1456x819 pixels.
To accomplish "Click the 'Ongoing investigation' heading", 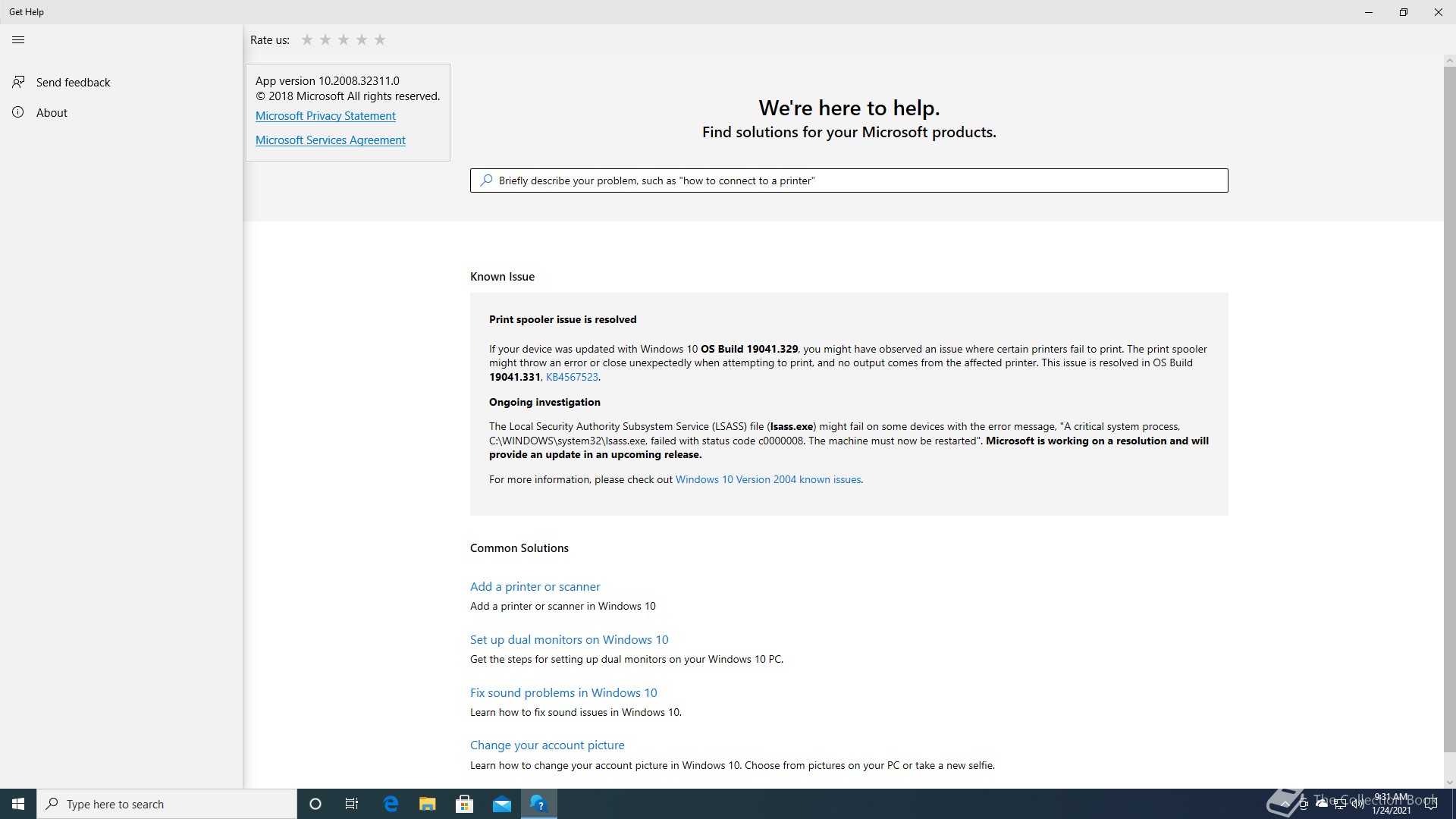I will click(544, 402).
